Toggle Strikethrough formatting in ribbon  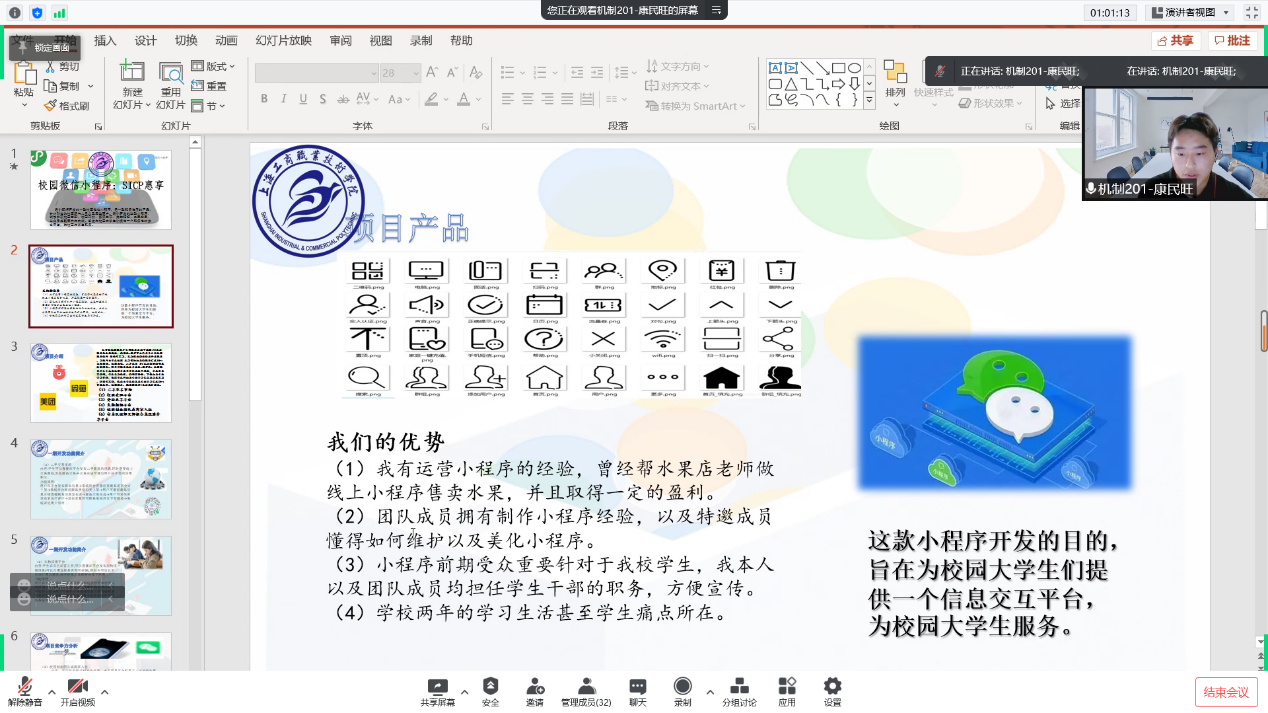point(343,99)
